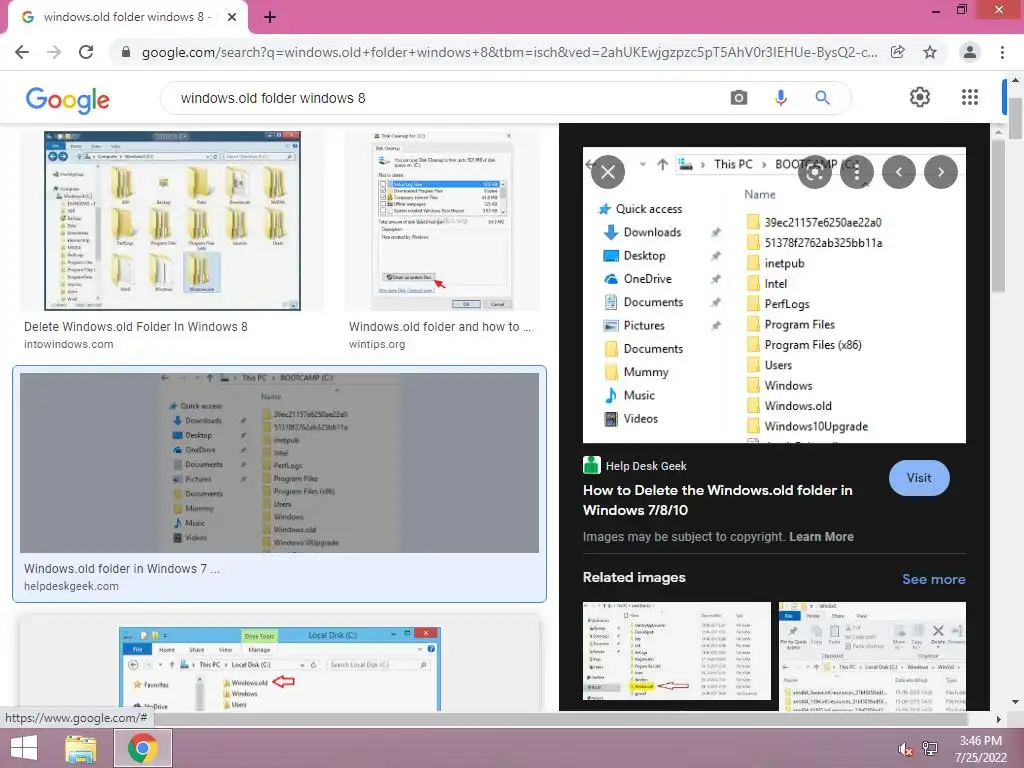Open File Explorer from the taskbar
The width and height of the screenshot is (1024, 768).
click(81, 748)
